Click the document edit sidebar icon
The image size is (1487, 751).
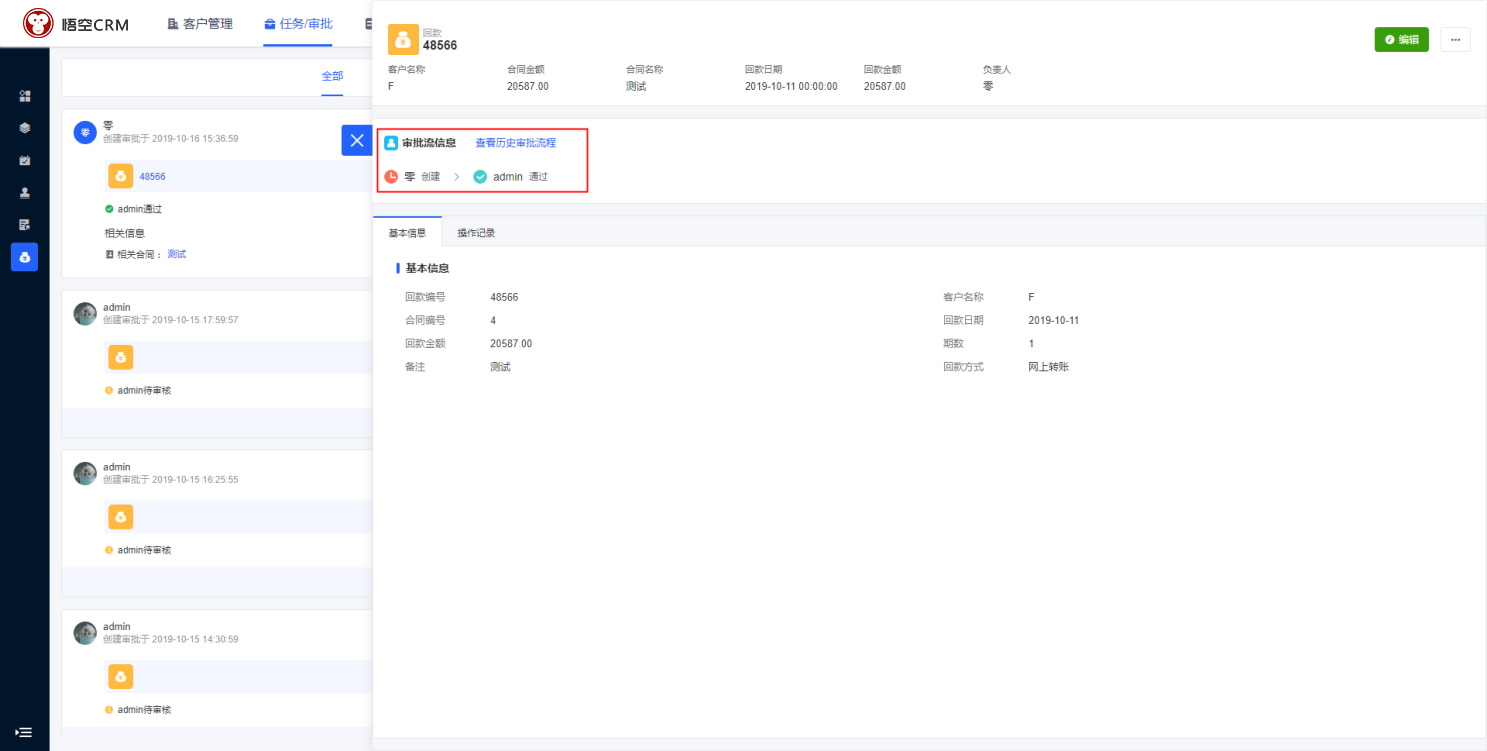click(24, 225)
